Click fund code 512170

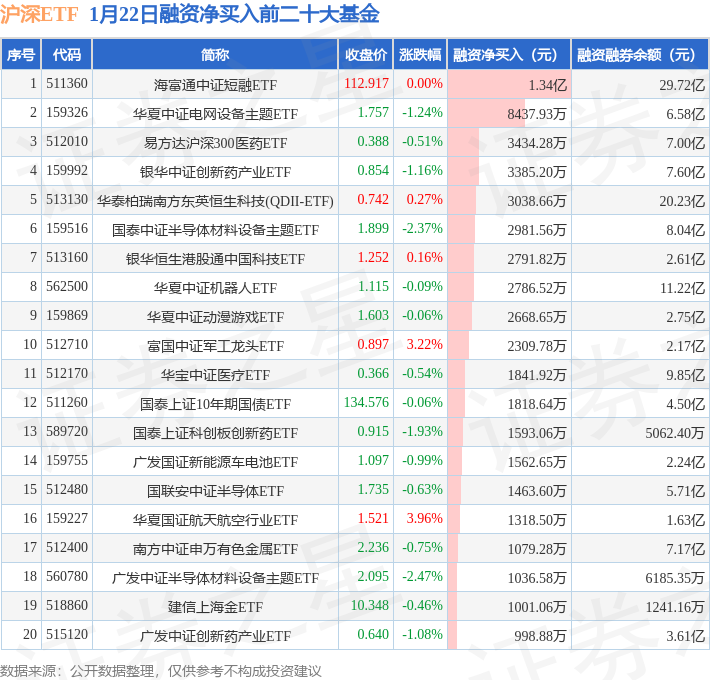click(67, 374)
